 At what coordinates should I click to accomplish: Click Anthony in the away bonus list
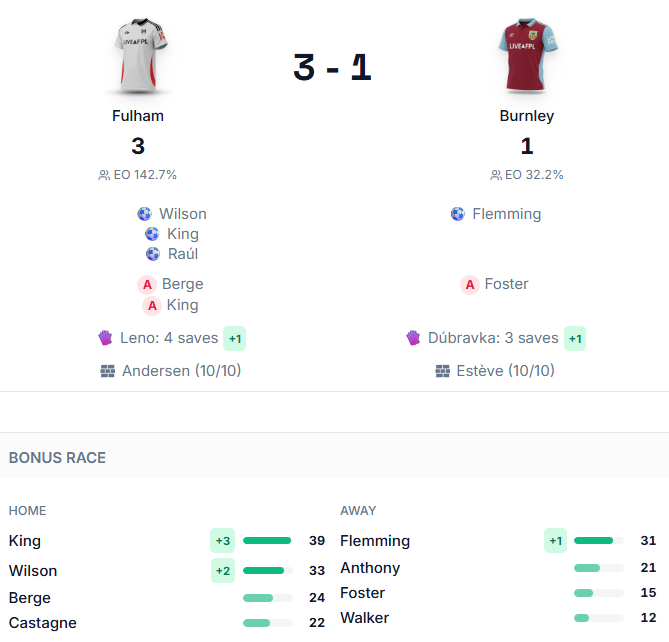pos(370,568)
